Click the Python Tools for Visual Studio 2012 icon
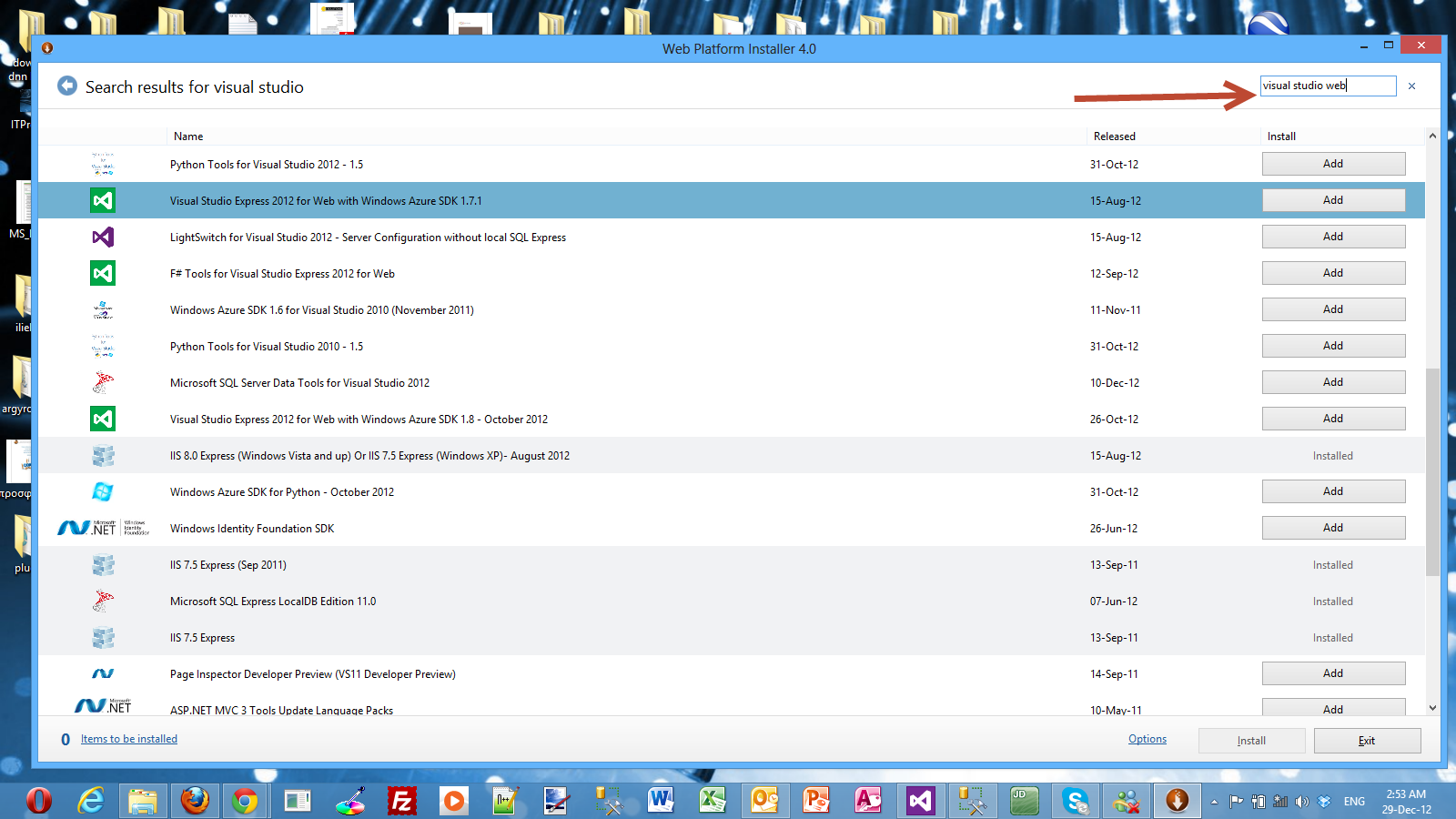The image size is (1456, 819). [103, 164]
